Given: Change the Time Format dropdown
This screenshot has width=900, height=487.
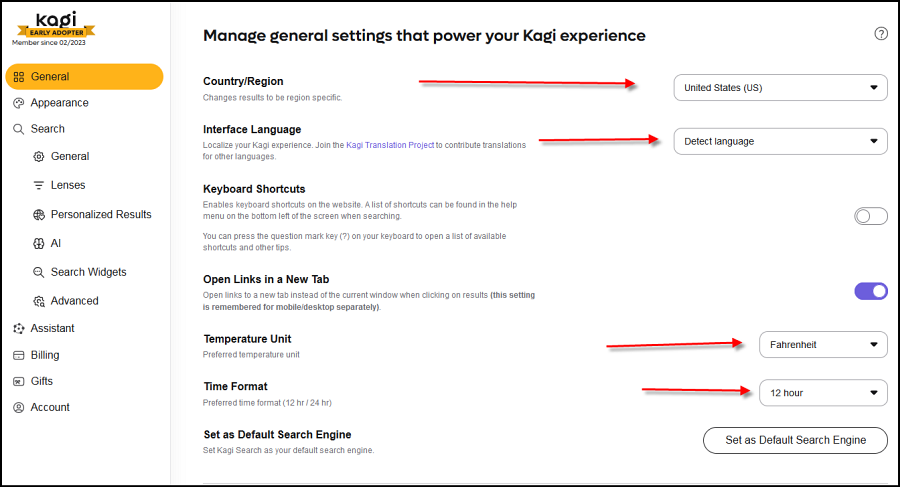Looking at the screenshot, I should [822, 393].
